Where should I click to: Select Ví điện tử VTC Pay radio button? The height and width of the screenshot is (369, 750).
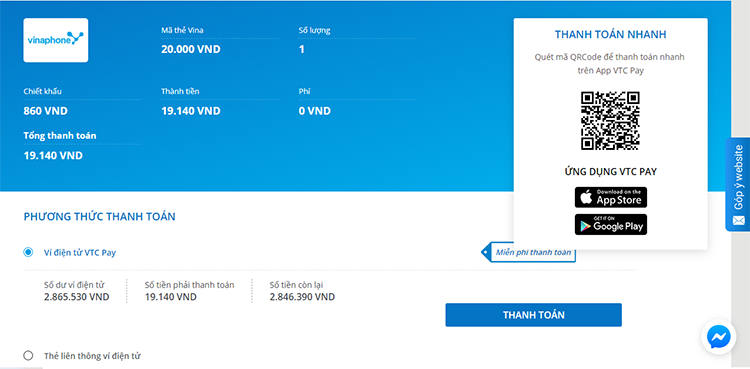point(28,252)
